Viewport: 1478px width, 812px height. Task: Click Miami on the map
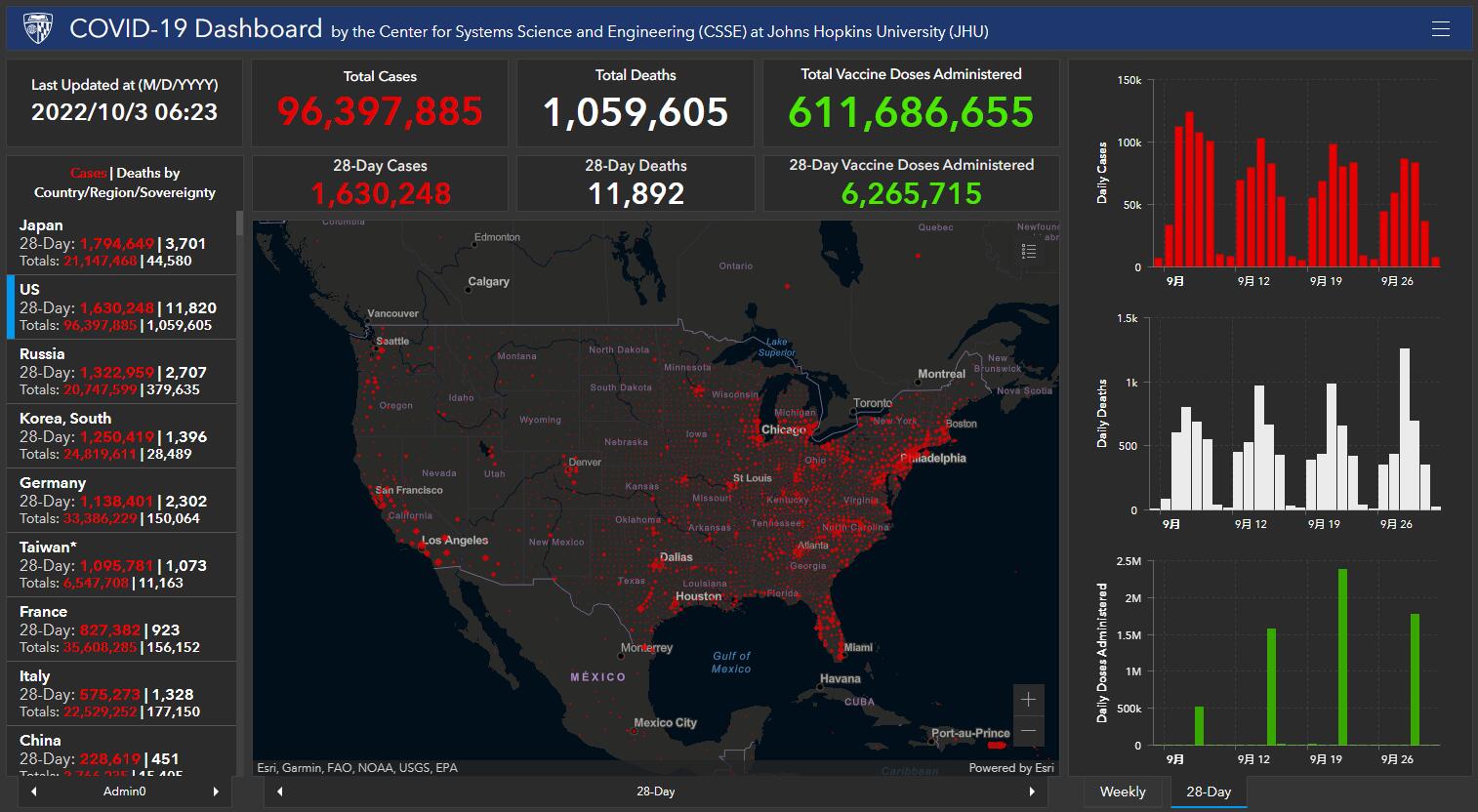coord(858,647)
